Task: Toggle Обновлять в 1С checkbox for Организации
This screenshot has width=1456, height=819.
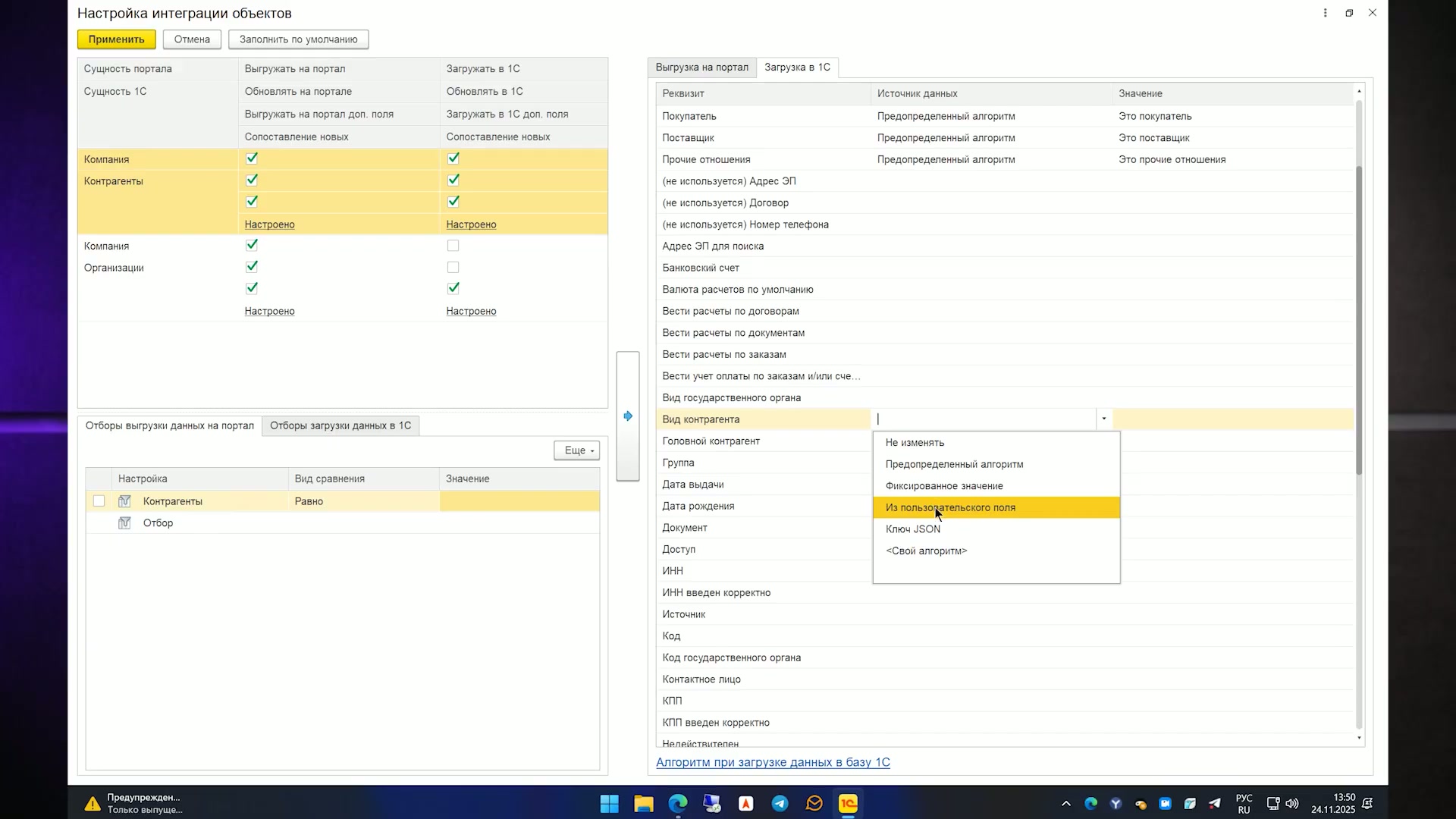Action: (453, 267)
